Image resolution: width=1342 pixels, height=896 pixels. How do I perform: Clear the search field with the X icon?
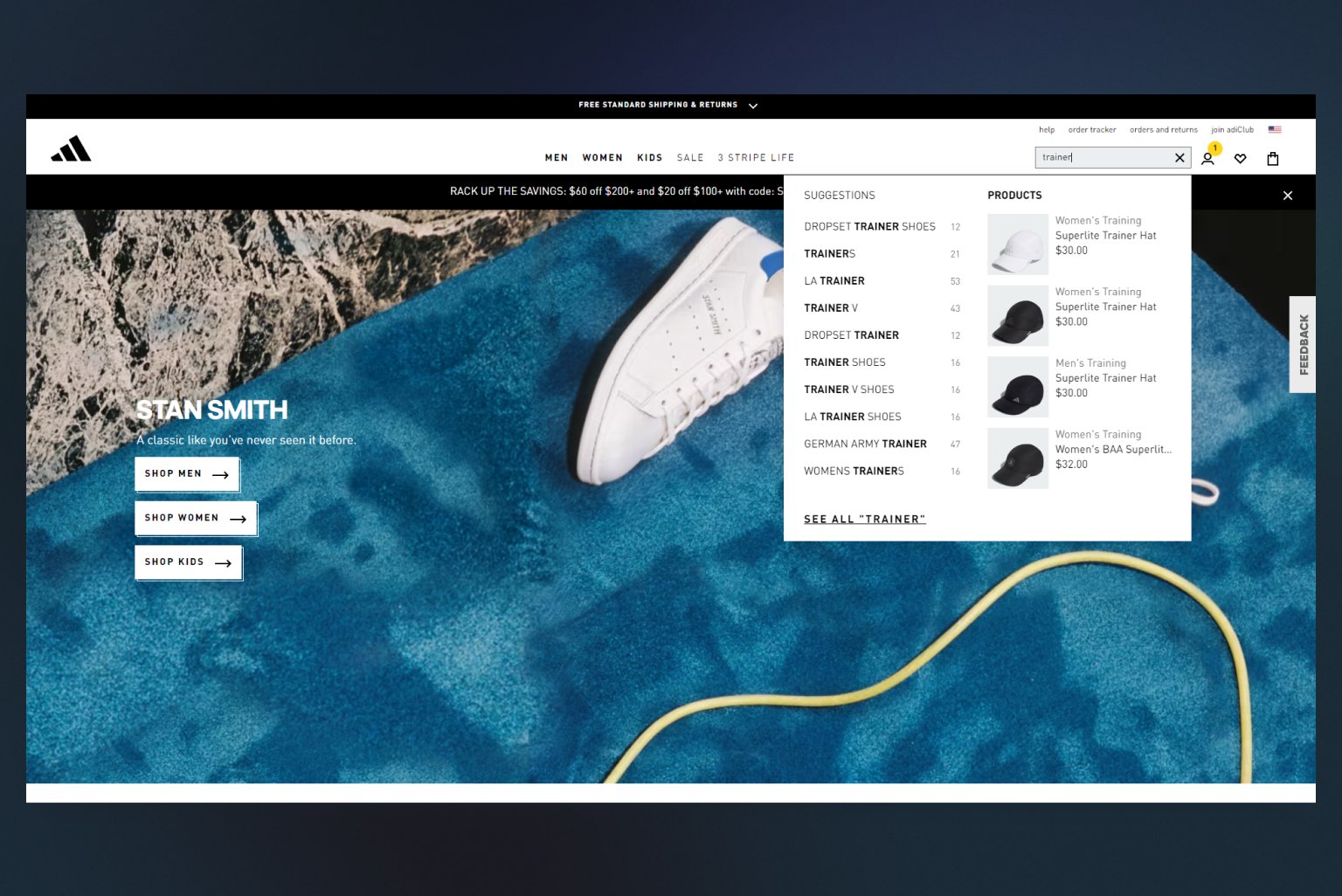pyautogui.click(x=1179, y=158)
